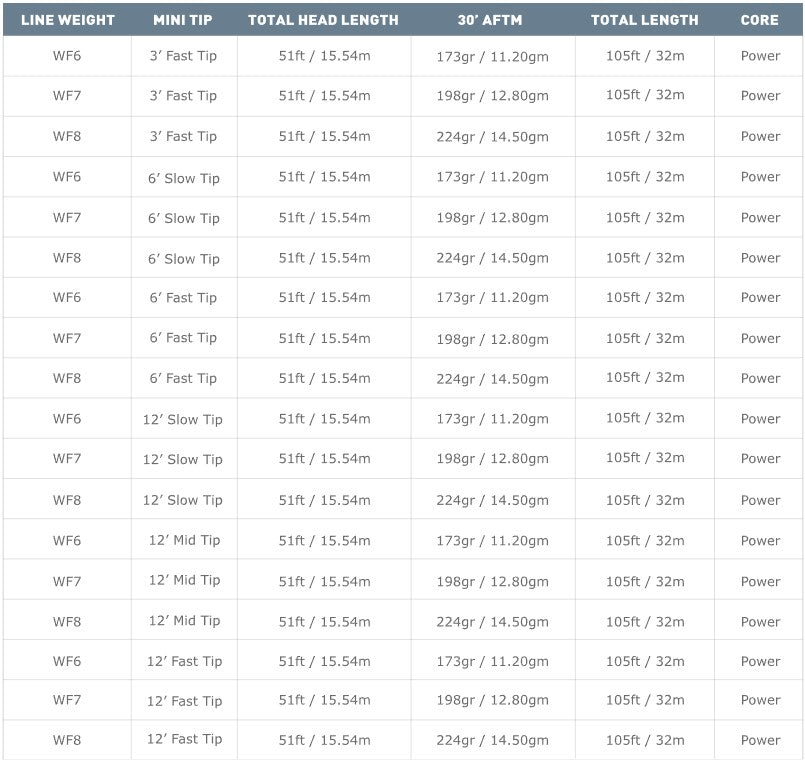Select the TOTAL HEAD LENGTH column header

tap(323, 20)
